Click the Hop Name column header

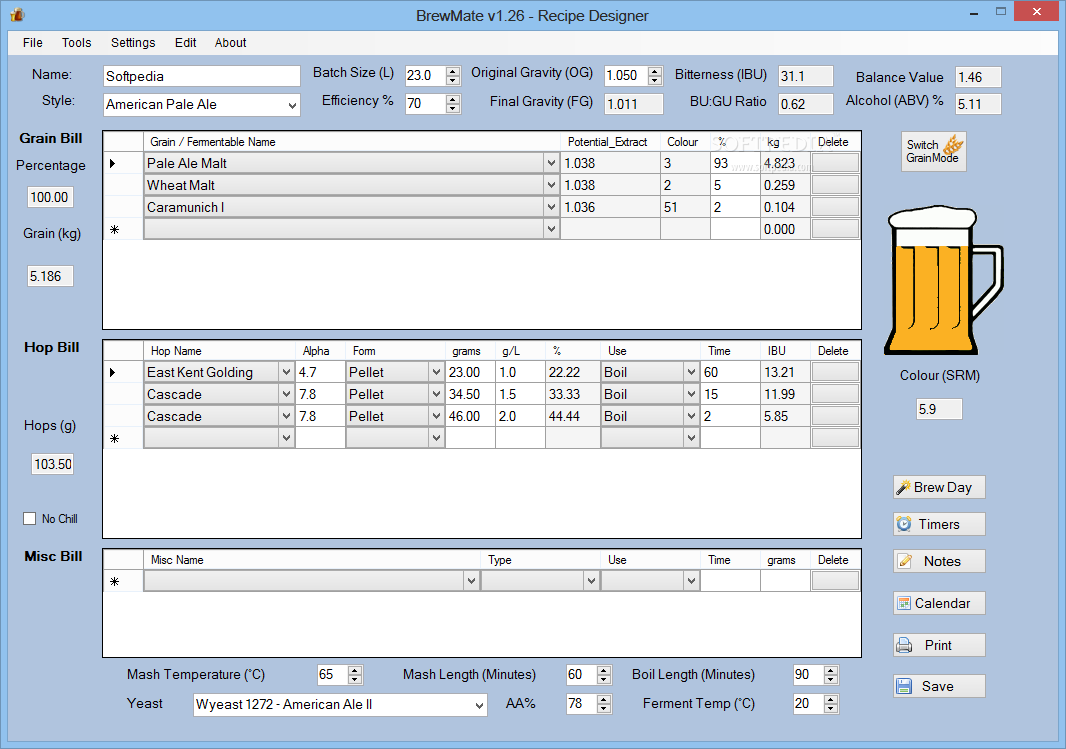click(219, 351)
